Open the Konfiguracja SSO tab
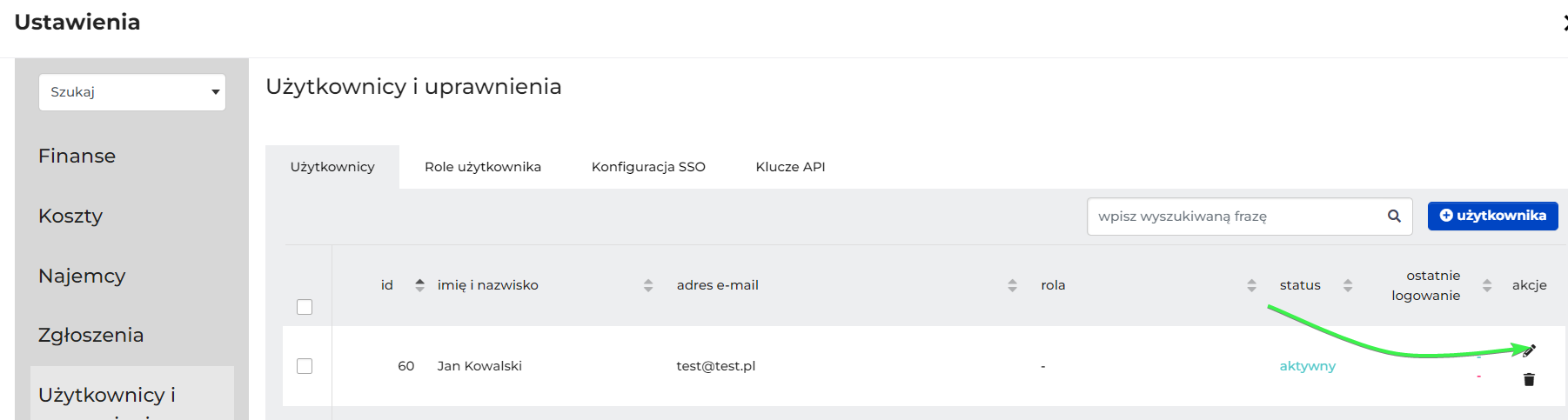Image resolution: width=1568 pixels, height=420 pixels. 648,167
